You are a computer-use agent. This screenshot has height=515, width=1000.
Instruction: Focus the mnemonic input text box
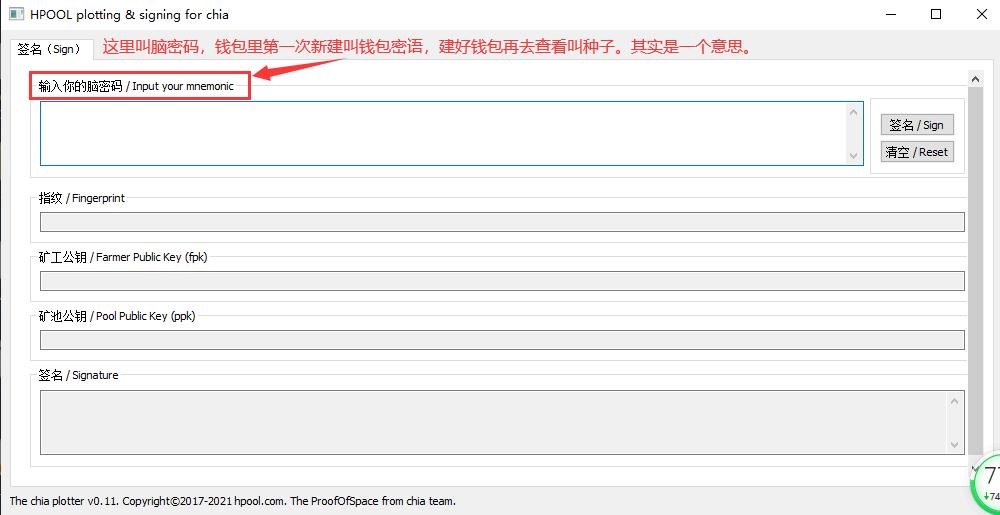click(x=452, y=133)
